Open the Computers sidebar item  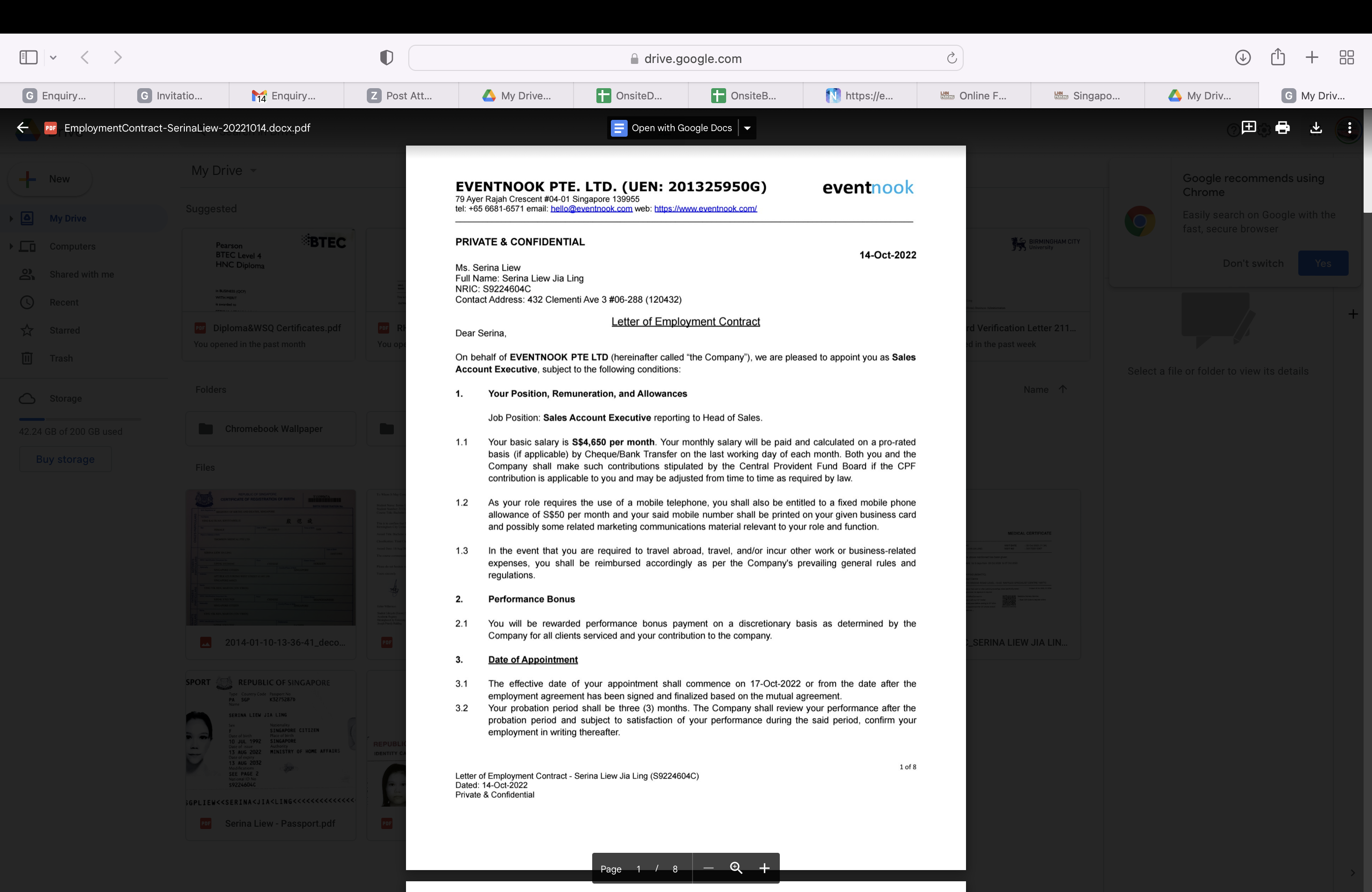coord(72,246)
